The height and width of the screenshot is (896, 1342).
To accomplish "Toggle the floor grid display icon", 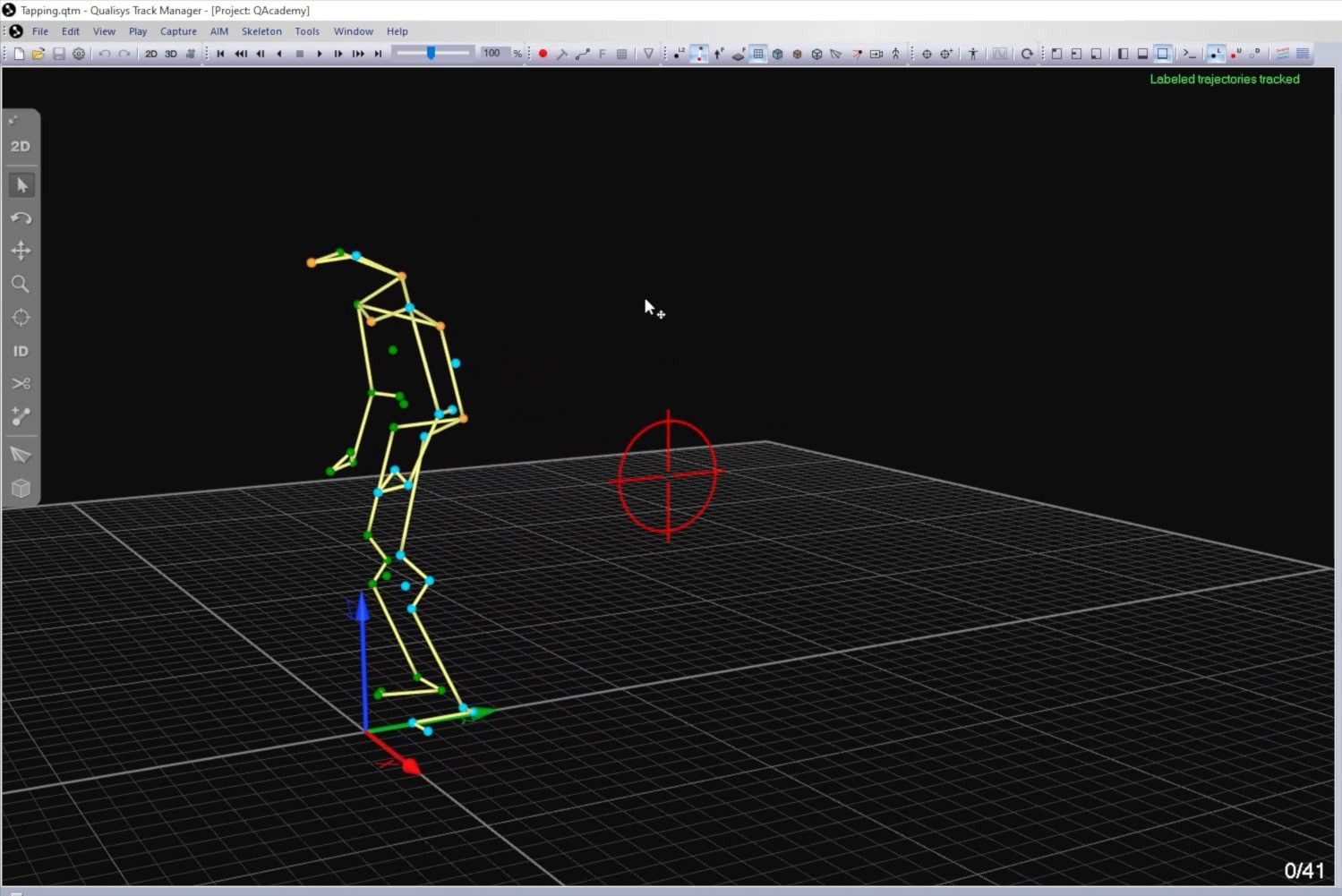I will [758, 54].
